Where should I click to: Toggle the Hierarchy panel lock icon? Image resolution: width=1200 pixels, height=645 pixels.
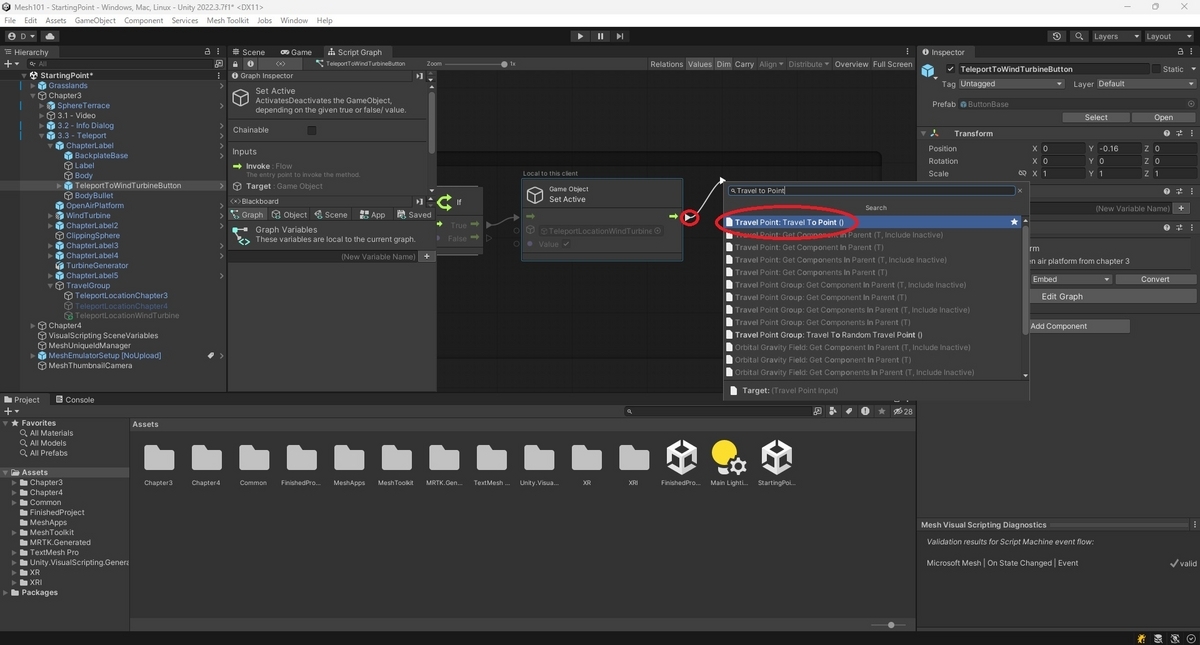[x=208, y=52]
